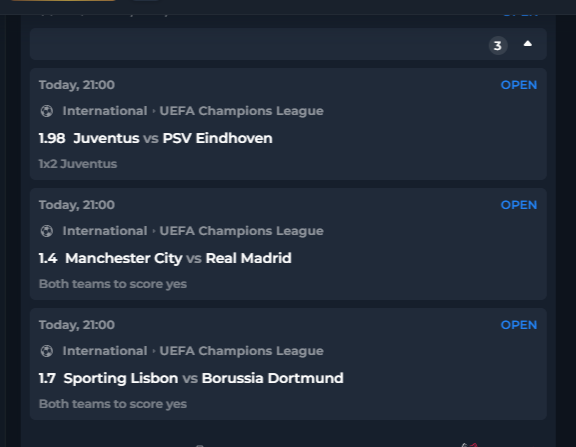Click OPEN status on Juventus bet
Screen dimensions: 576x447
(519, 85)
